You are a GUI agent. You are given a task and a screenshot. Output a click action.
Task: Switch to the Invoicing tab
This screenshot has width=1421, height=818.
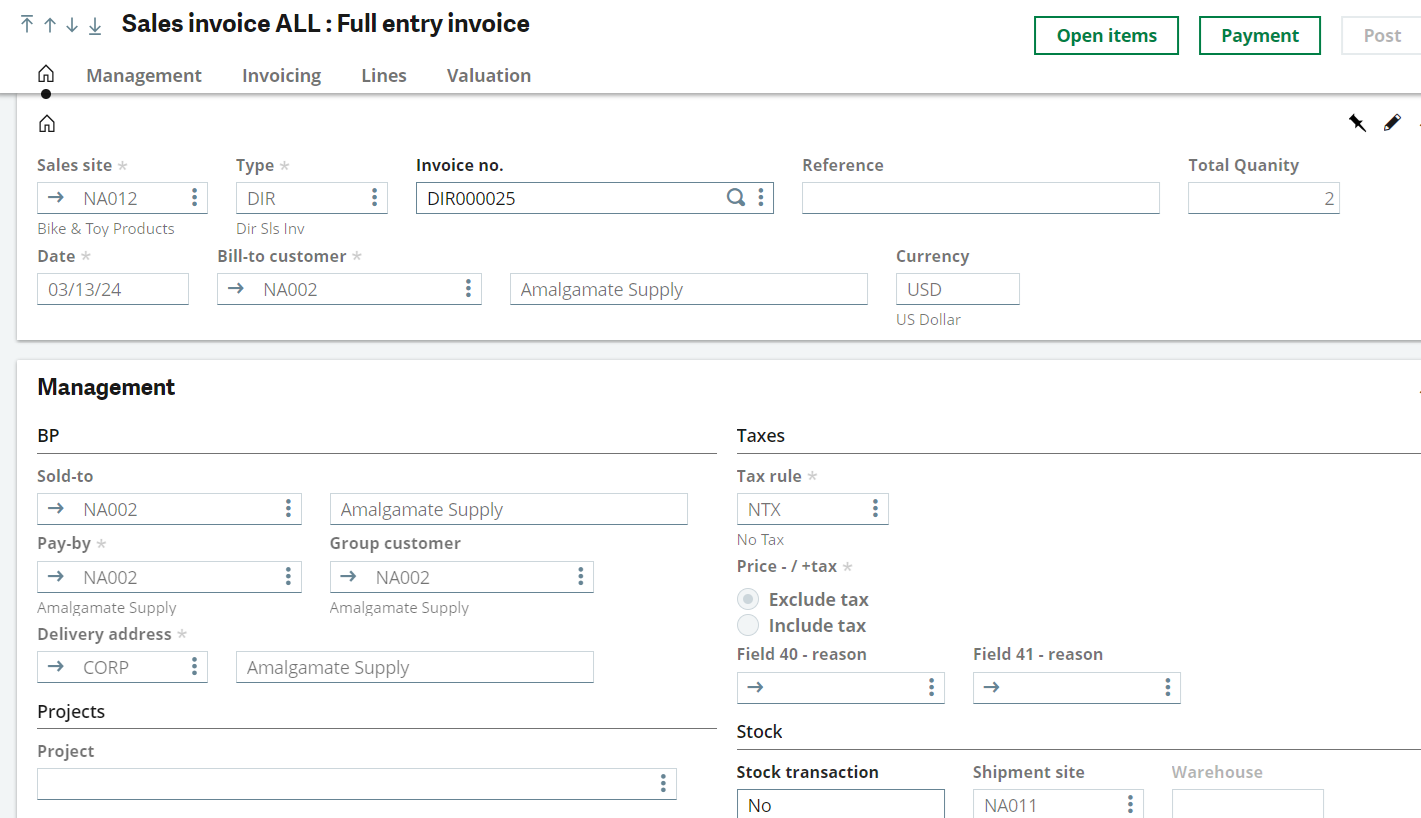click(x=281, y=76)
